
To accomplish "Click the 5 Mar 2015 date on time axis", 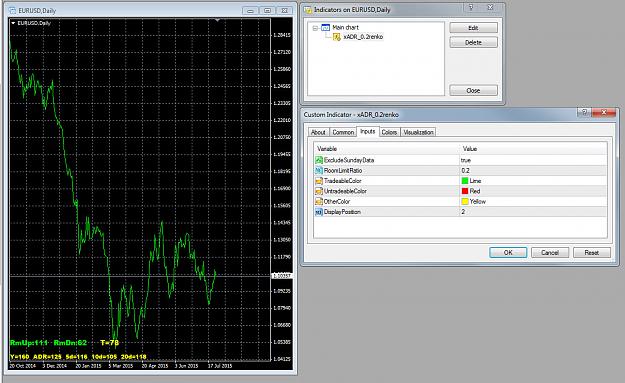I will tap(121, 365).
